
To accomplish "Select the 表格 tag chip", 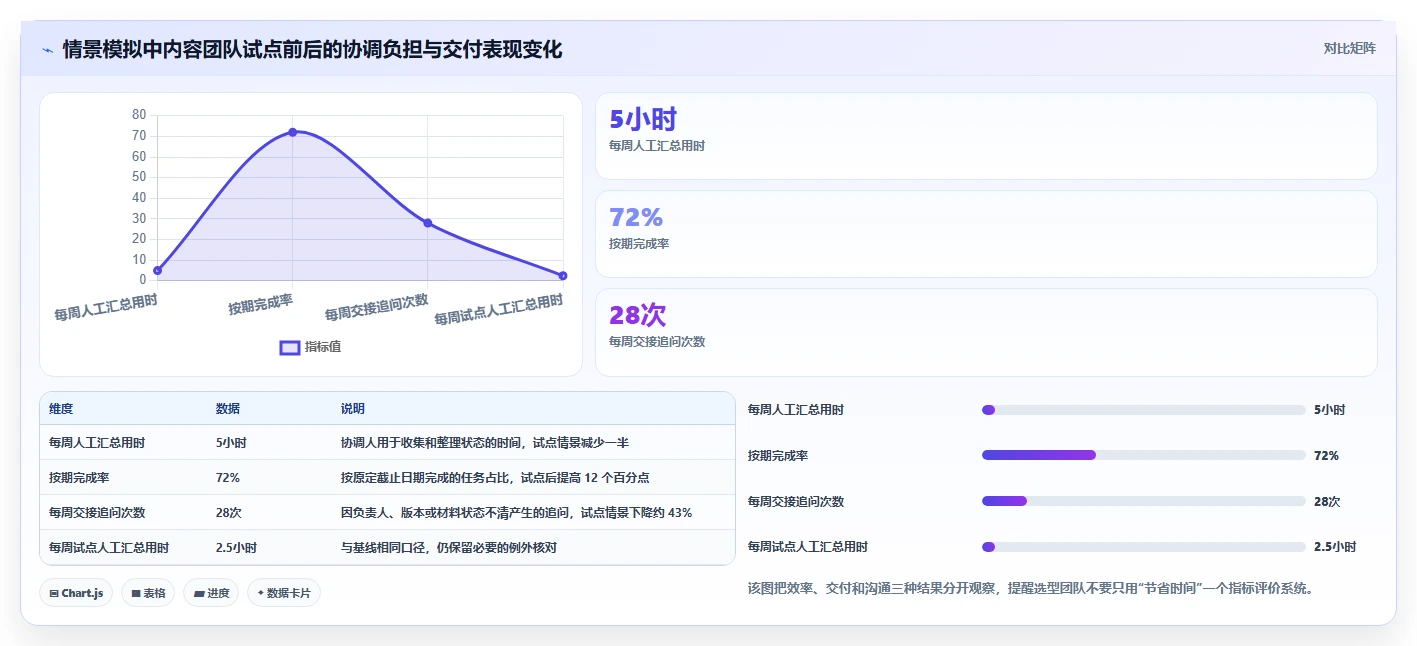I will [x=148, y=593].
